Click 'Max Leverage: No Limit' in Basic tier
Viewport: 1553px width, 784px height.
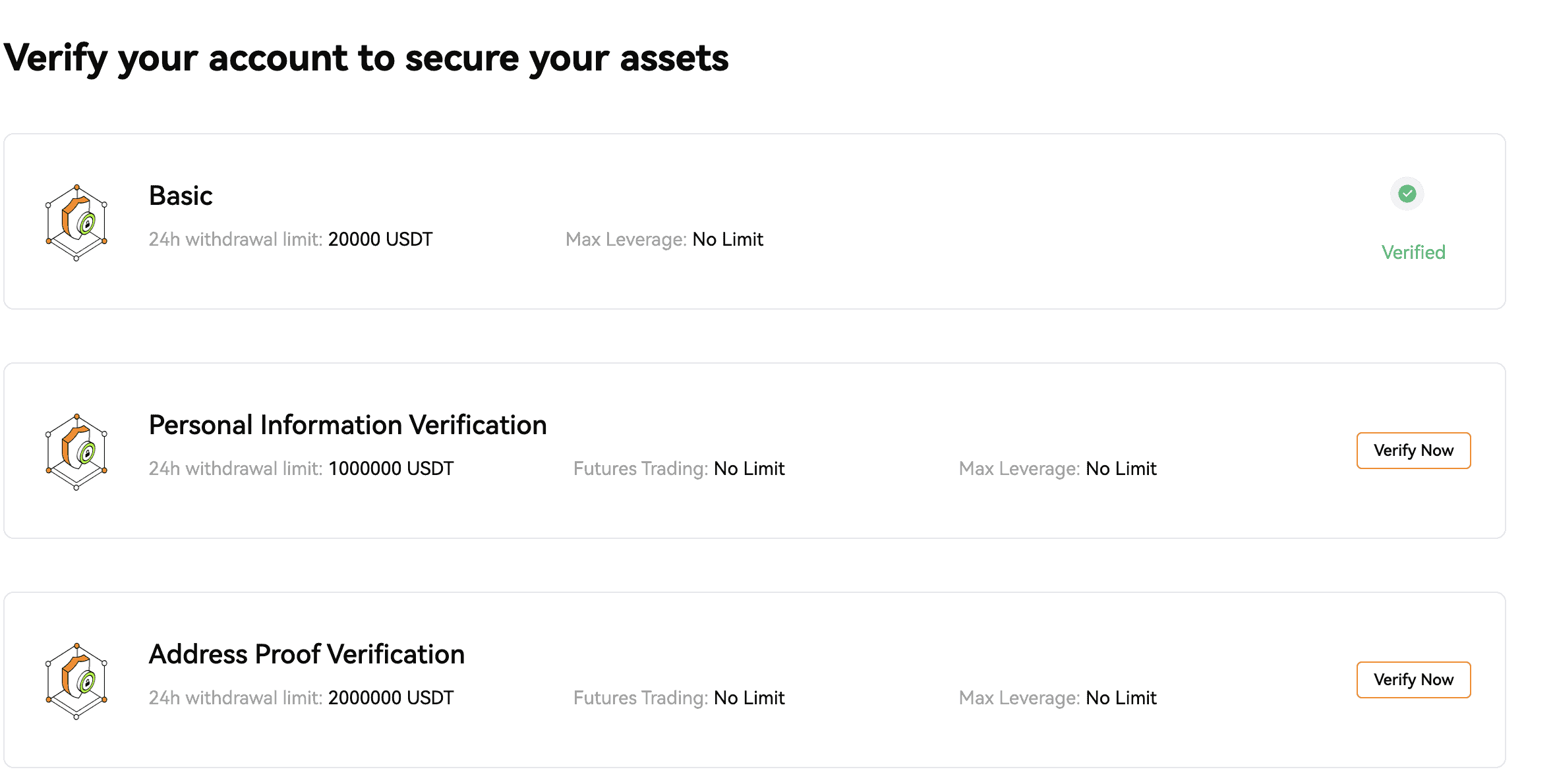click(x=664, y=239)
